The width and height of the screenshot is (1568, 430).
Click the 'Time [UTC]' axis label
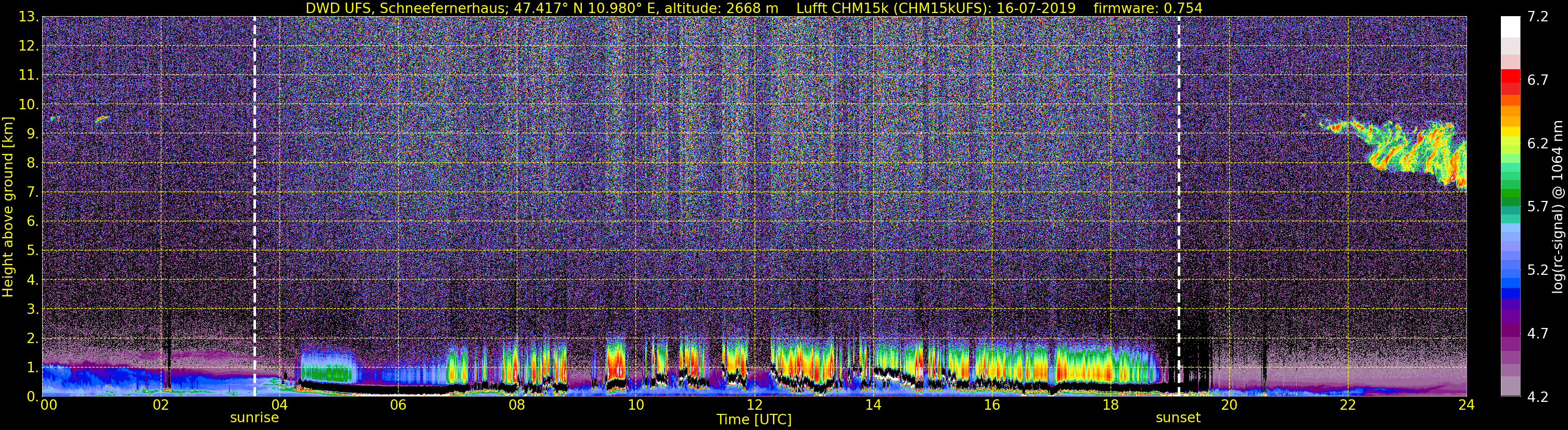tap(754, 420)
